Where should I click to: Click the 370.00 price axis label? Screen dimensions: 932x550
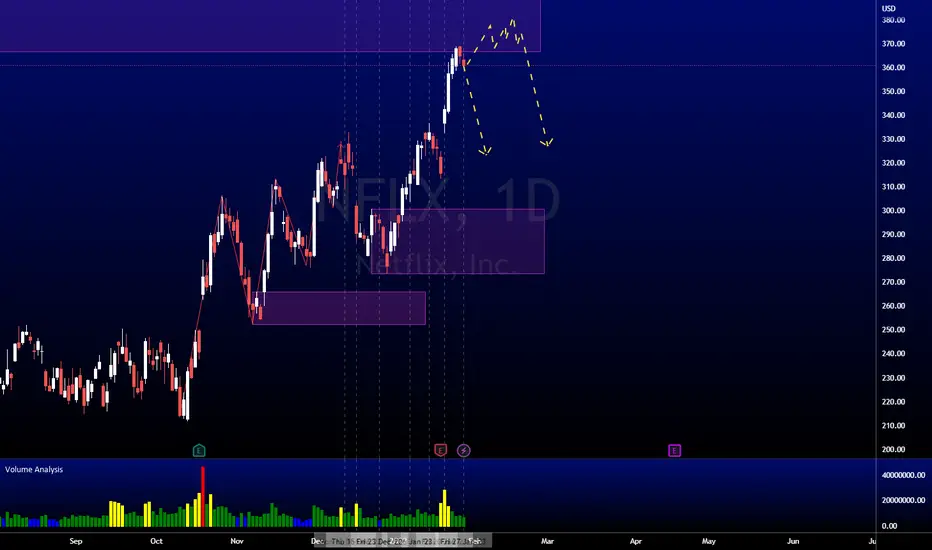pos(893,43)
